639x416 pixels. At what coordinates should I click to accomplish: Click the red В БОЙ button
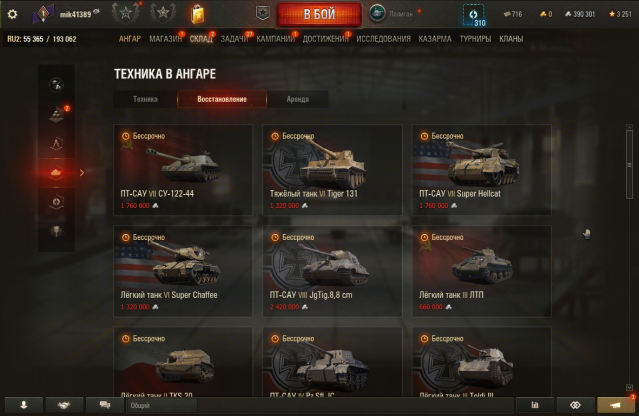click(x=319, y=14)
